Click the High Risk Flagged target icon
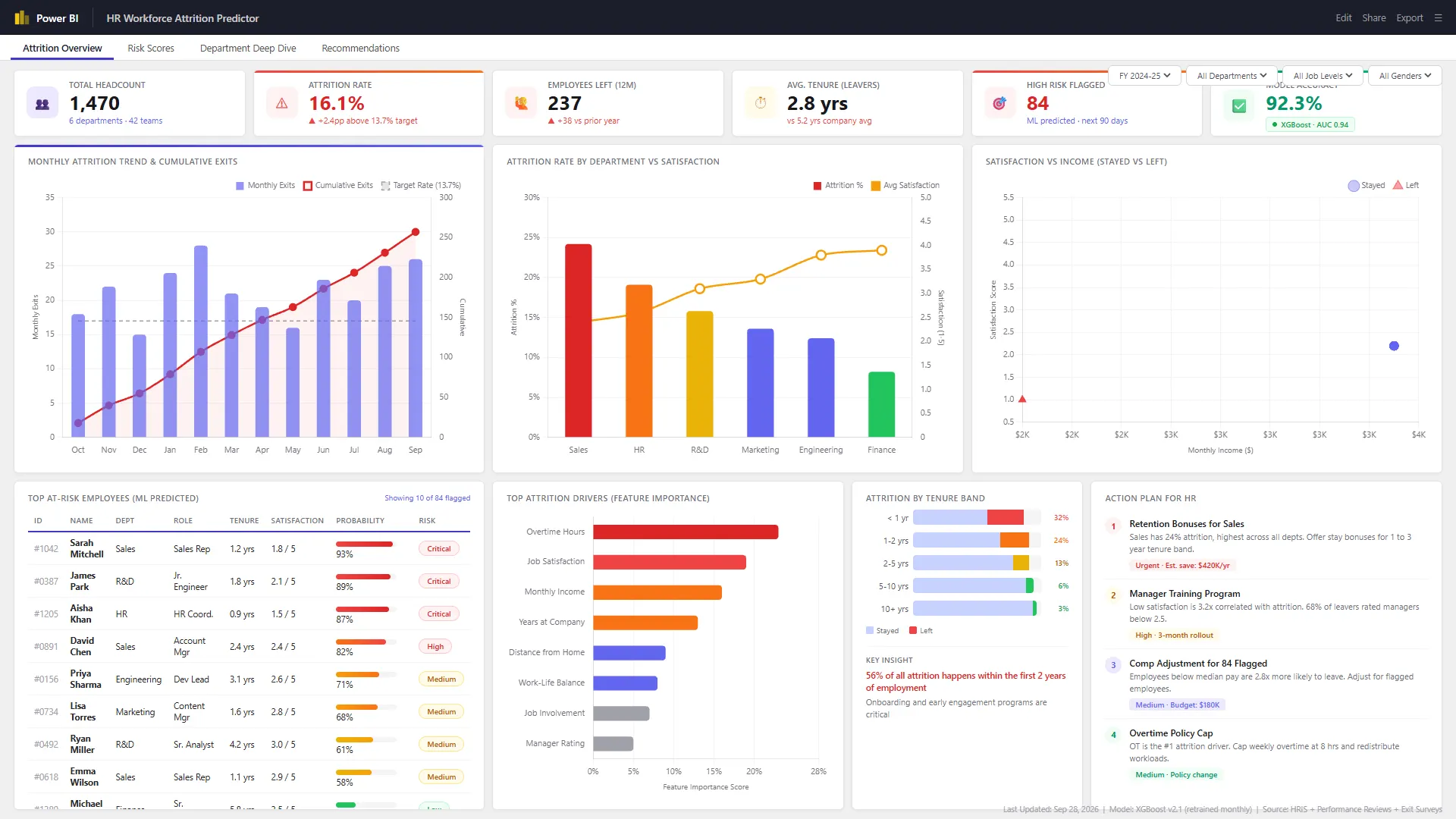The image size is (1456, 819). click(x=999, y=103)
